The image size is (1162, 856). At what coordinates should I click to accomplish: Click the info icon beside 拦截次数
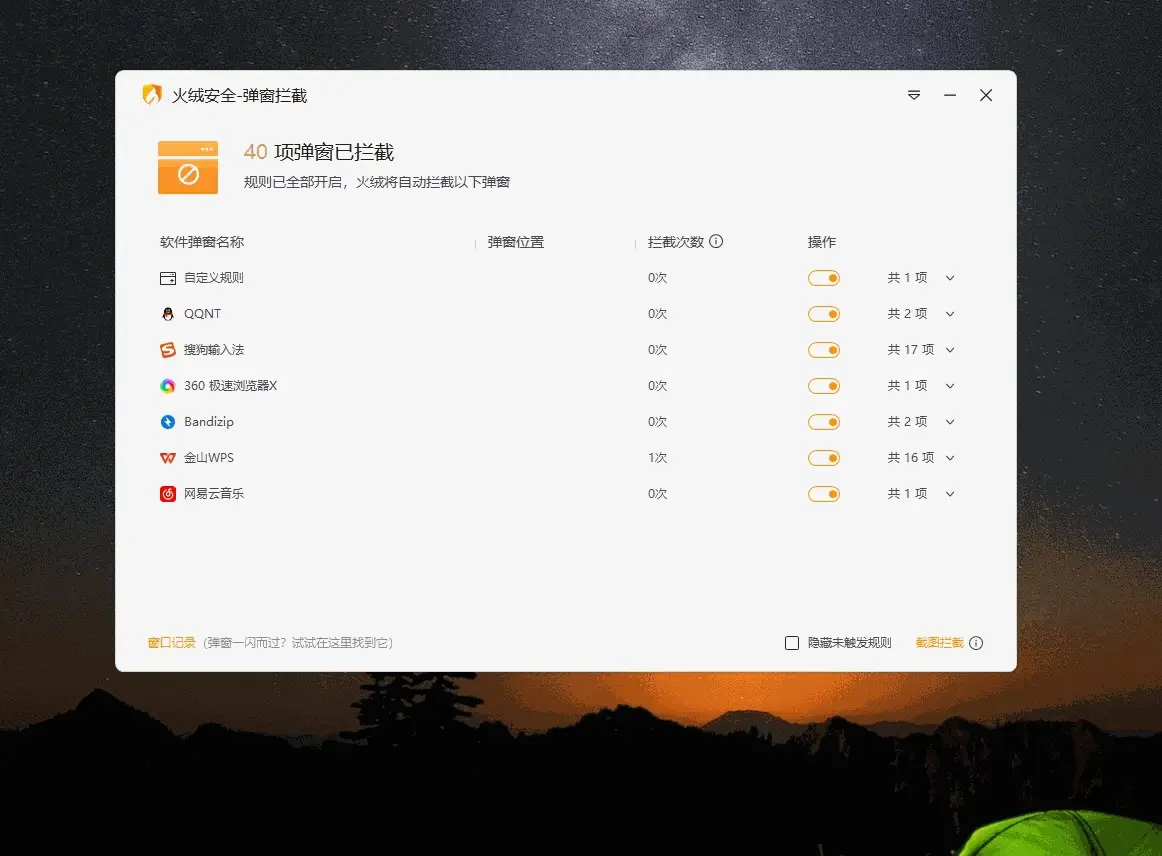pos(716,242)
